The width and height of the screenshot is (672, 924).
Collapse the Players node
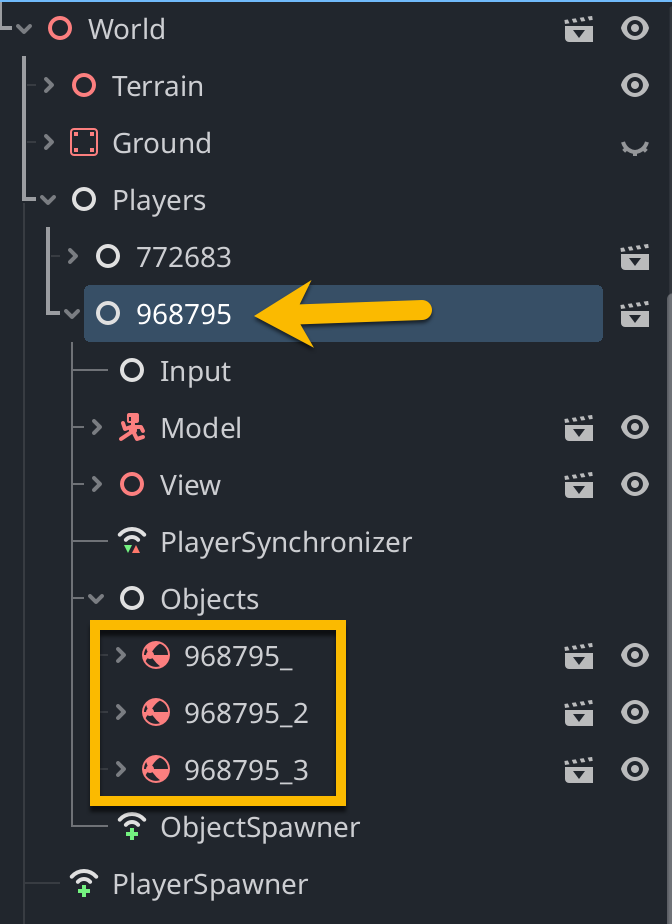coord(48,200)
